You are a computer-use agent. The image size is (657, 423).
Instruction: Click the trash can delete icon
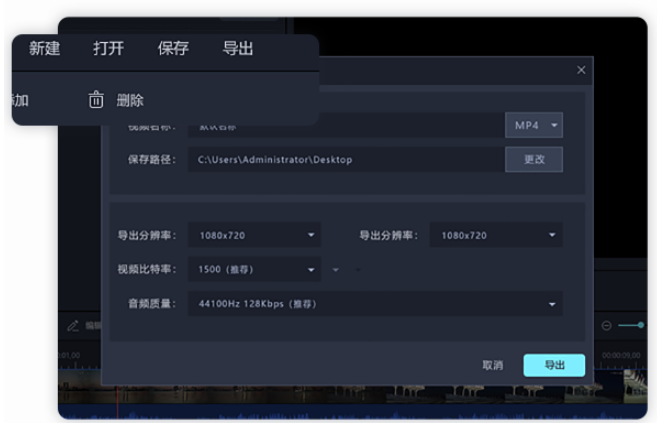(x=96, y=100)
